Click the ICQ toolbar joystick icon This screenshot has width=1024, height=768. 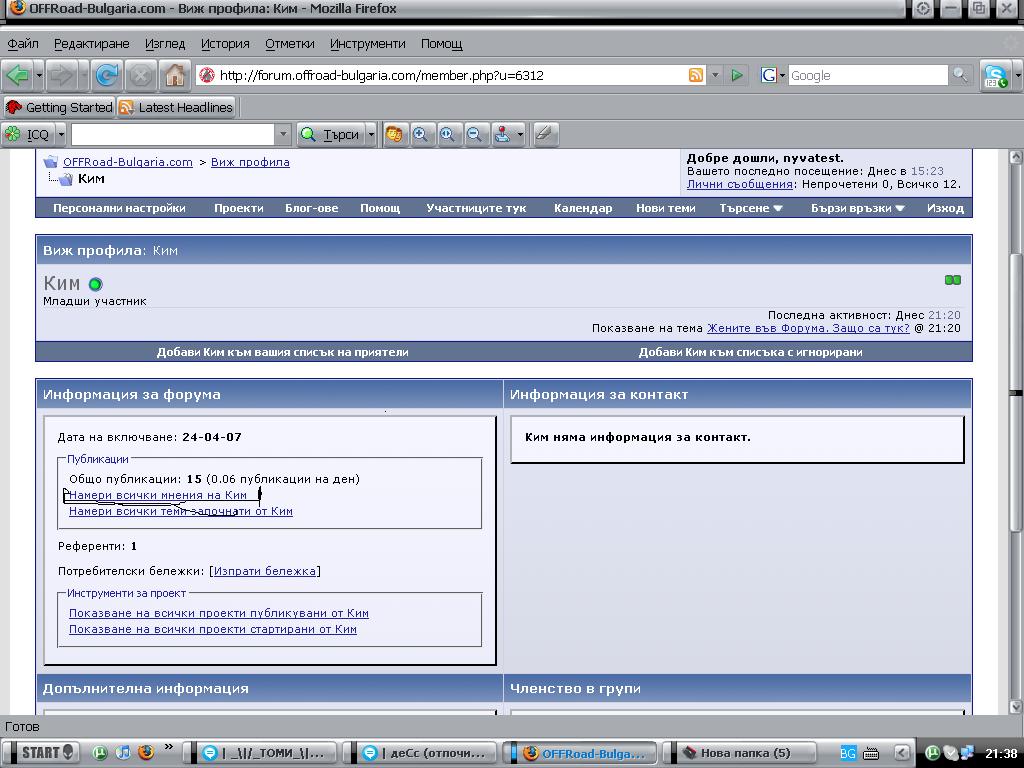click(x=502, y=135)
